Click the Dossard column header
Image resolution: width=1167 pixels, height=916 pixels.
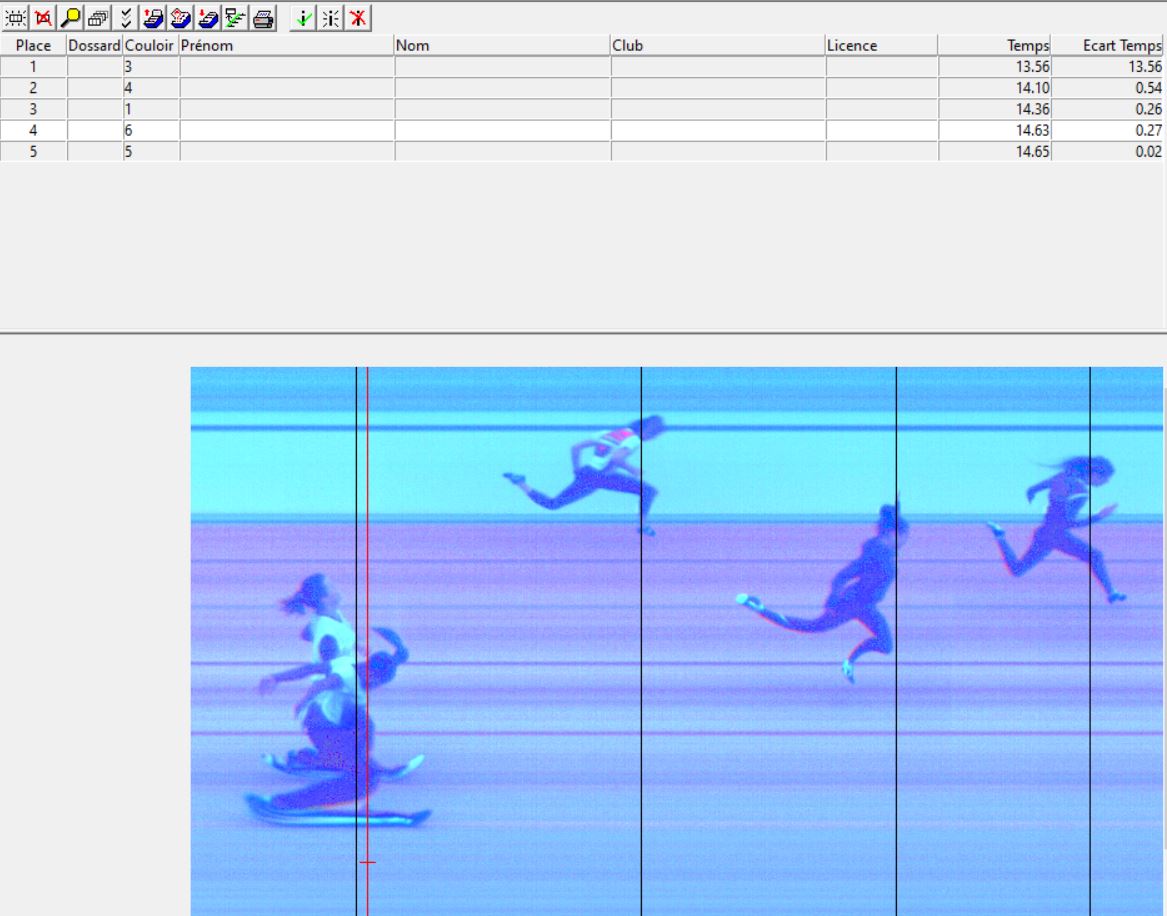95,45
